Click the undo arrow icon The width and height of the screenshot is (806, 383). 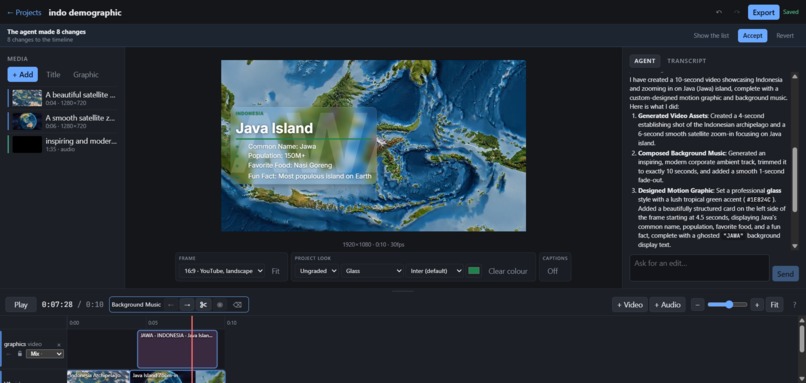point(719,12)
